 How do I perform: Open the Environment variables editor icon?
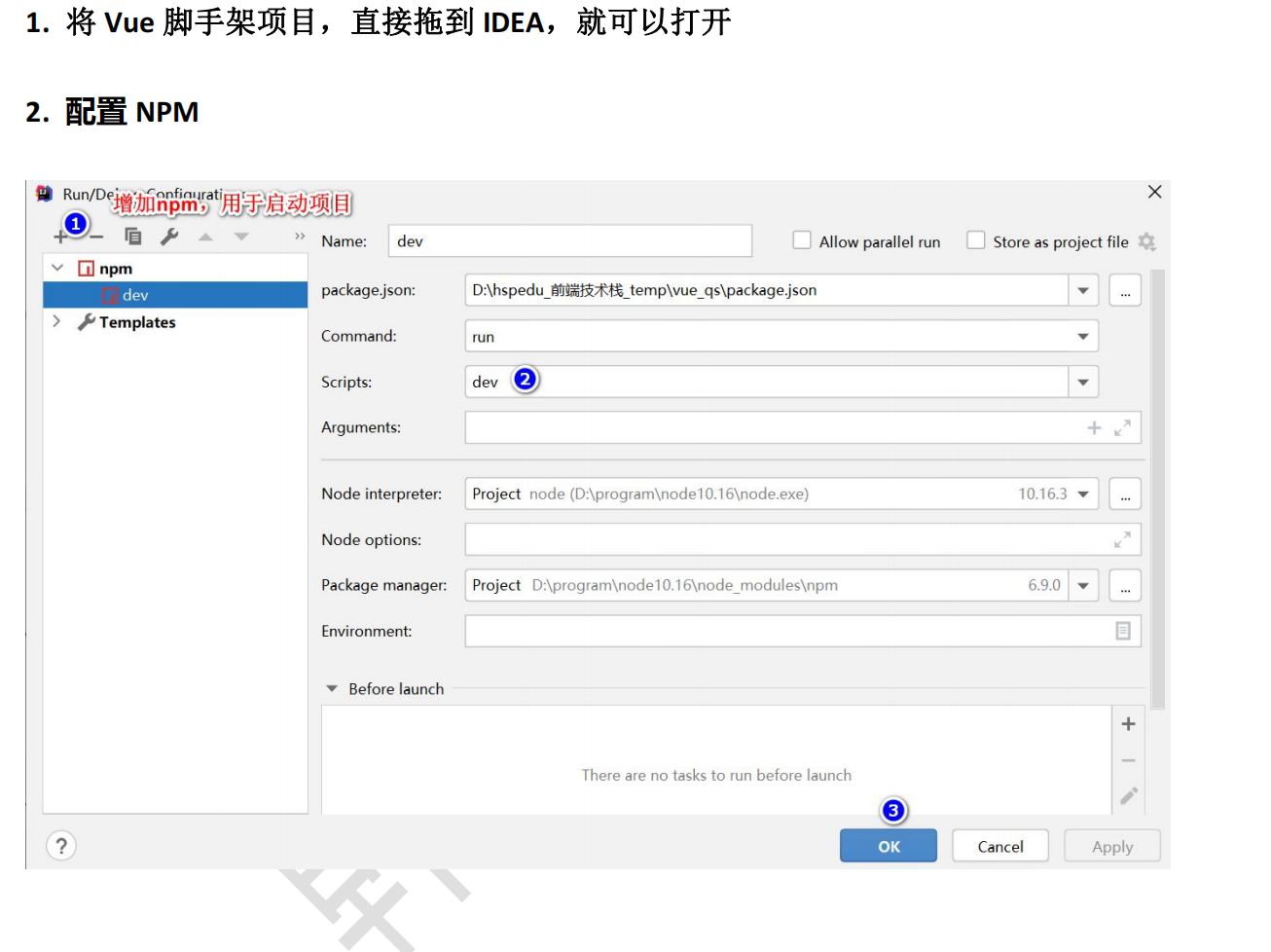[x=1122, y=631]
